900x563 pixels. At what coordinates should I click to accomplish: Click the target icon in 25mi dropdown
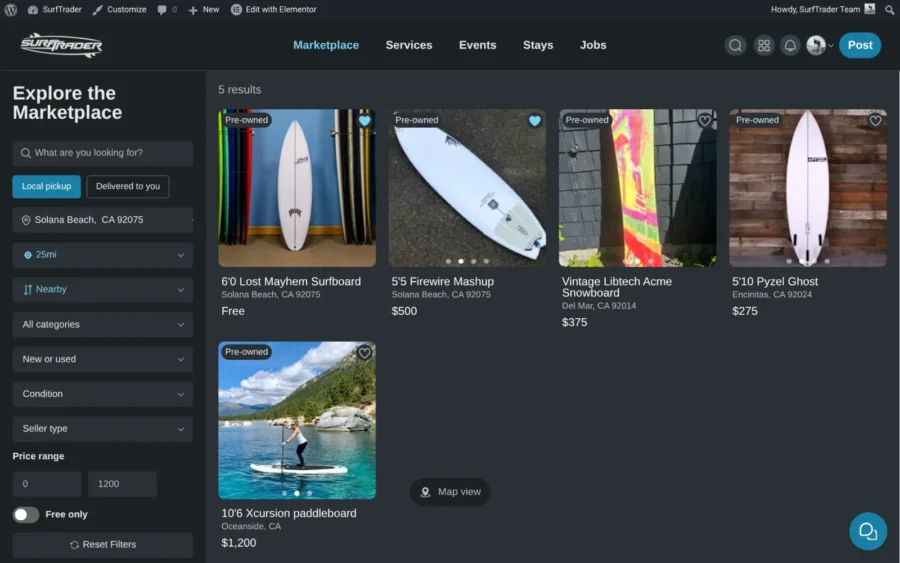(28, 255)
